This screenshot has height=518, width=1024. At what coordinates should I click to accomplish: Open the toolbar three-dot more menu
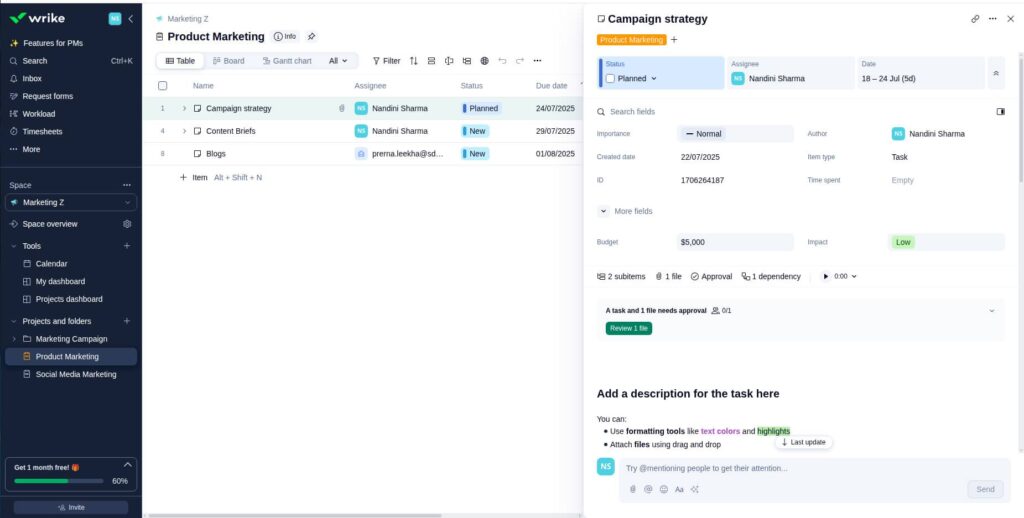click(x=537, y=61)
